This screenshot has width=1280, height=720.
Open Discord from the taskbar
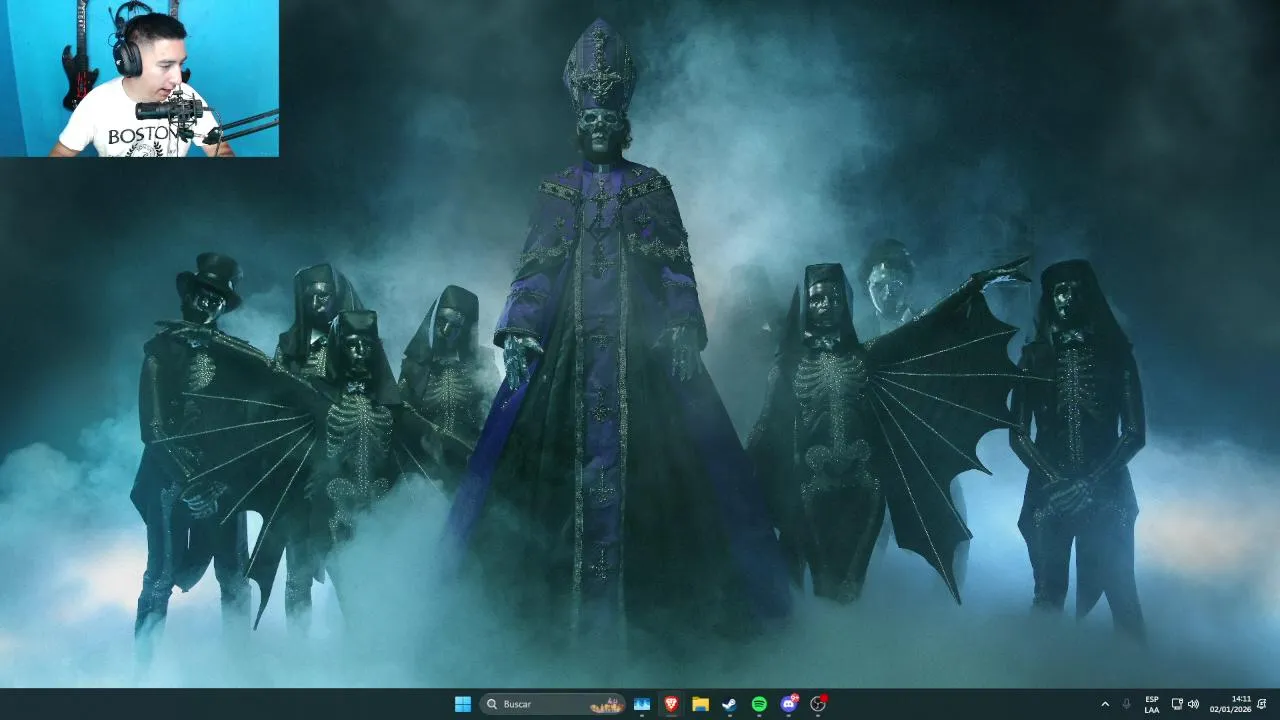point(789,704)
